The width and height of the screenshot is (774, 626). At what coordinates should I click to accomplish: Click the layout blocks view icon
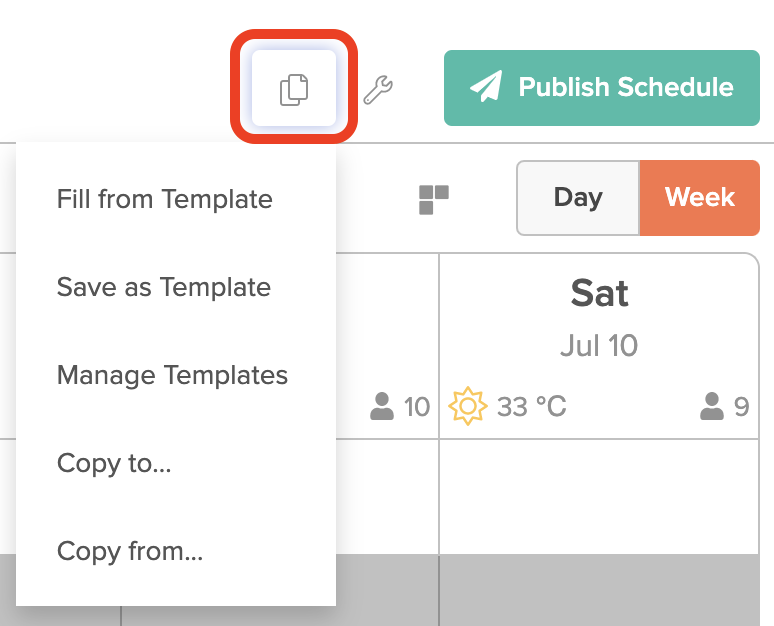(433, 199)
